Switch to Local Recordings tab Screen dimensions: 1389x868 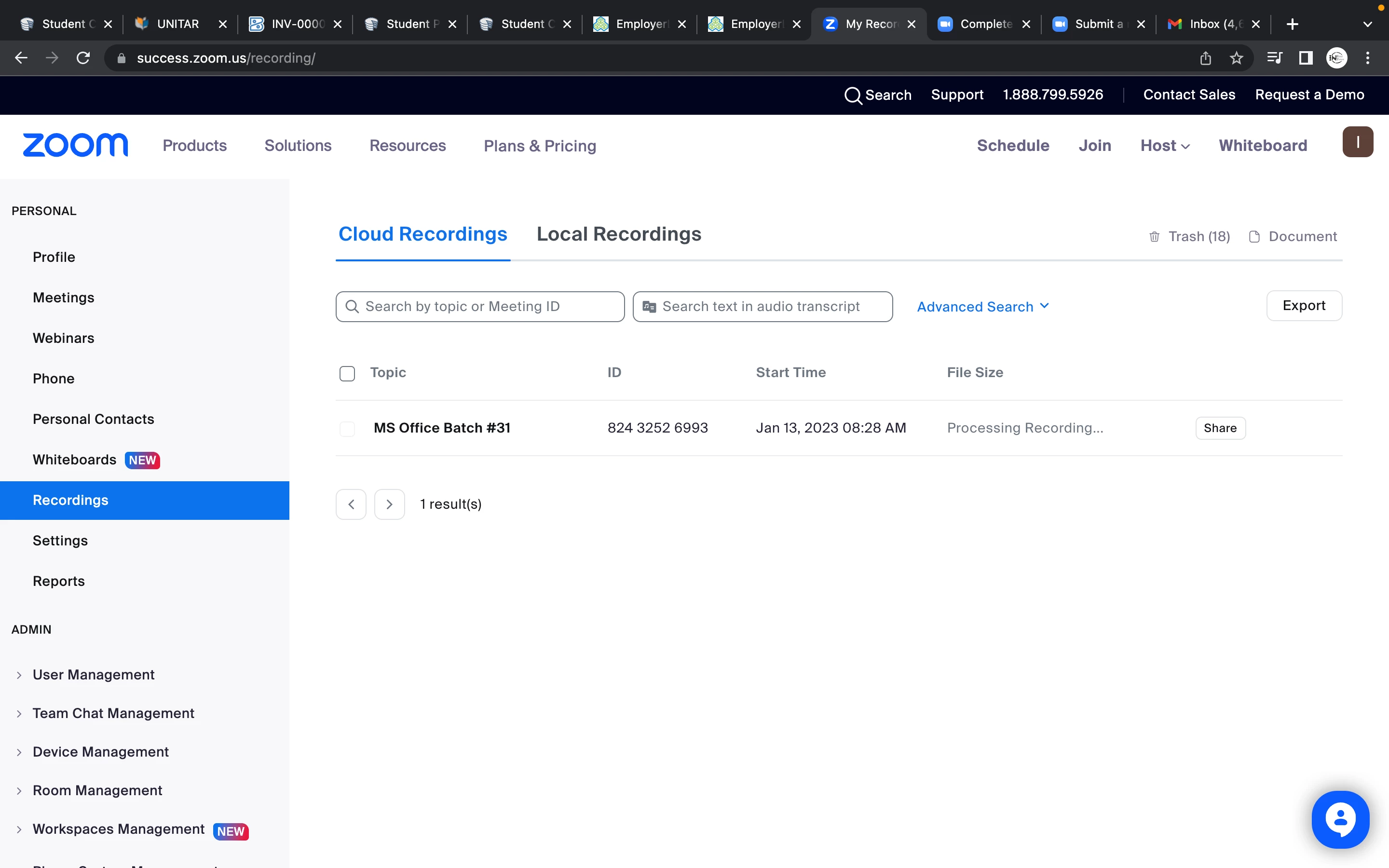618,234
